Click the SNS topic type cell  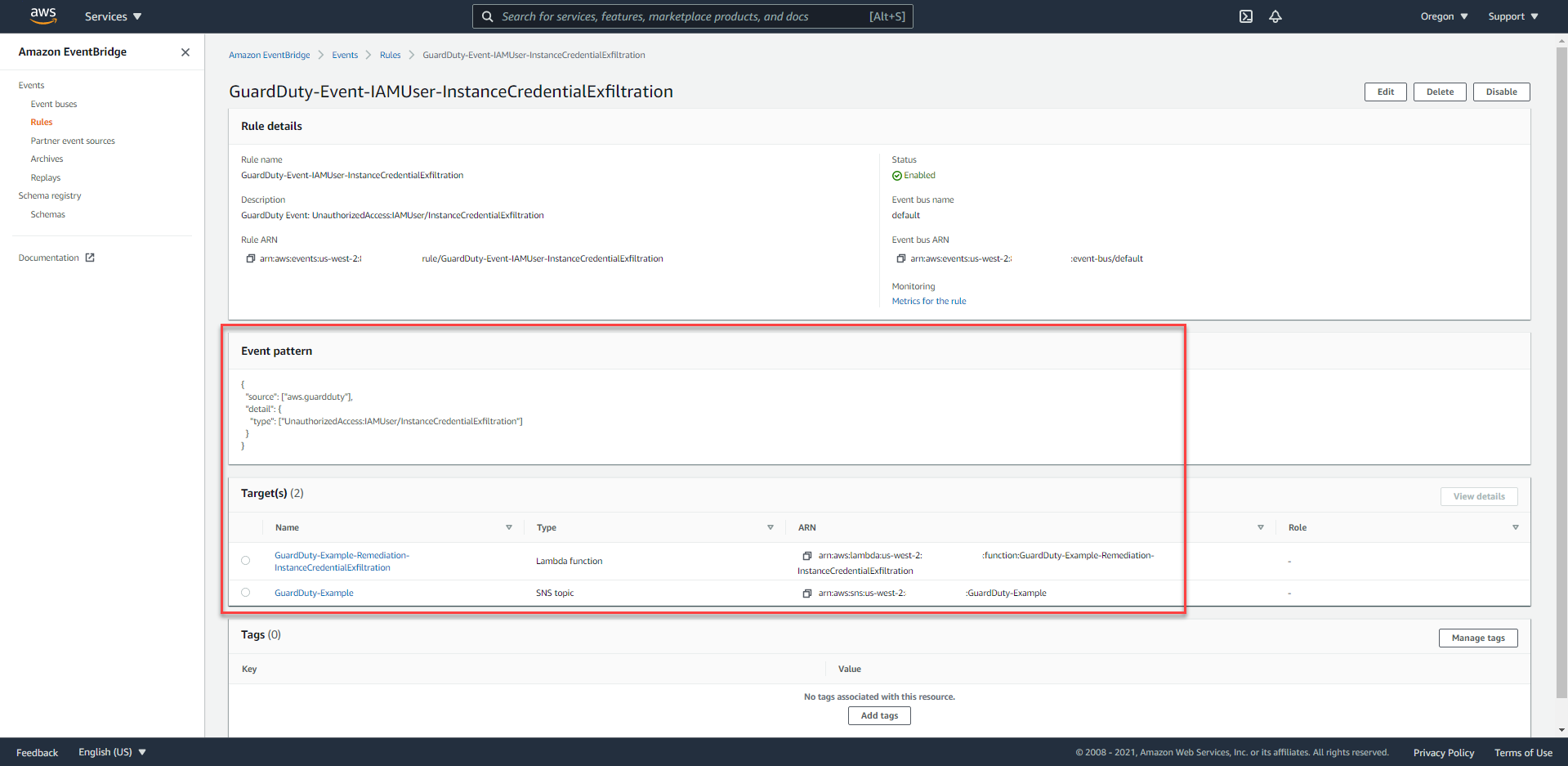tap(555, 593)
